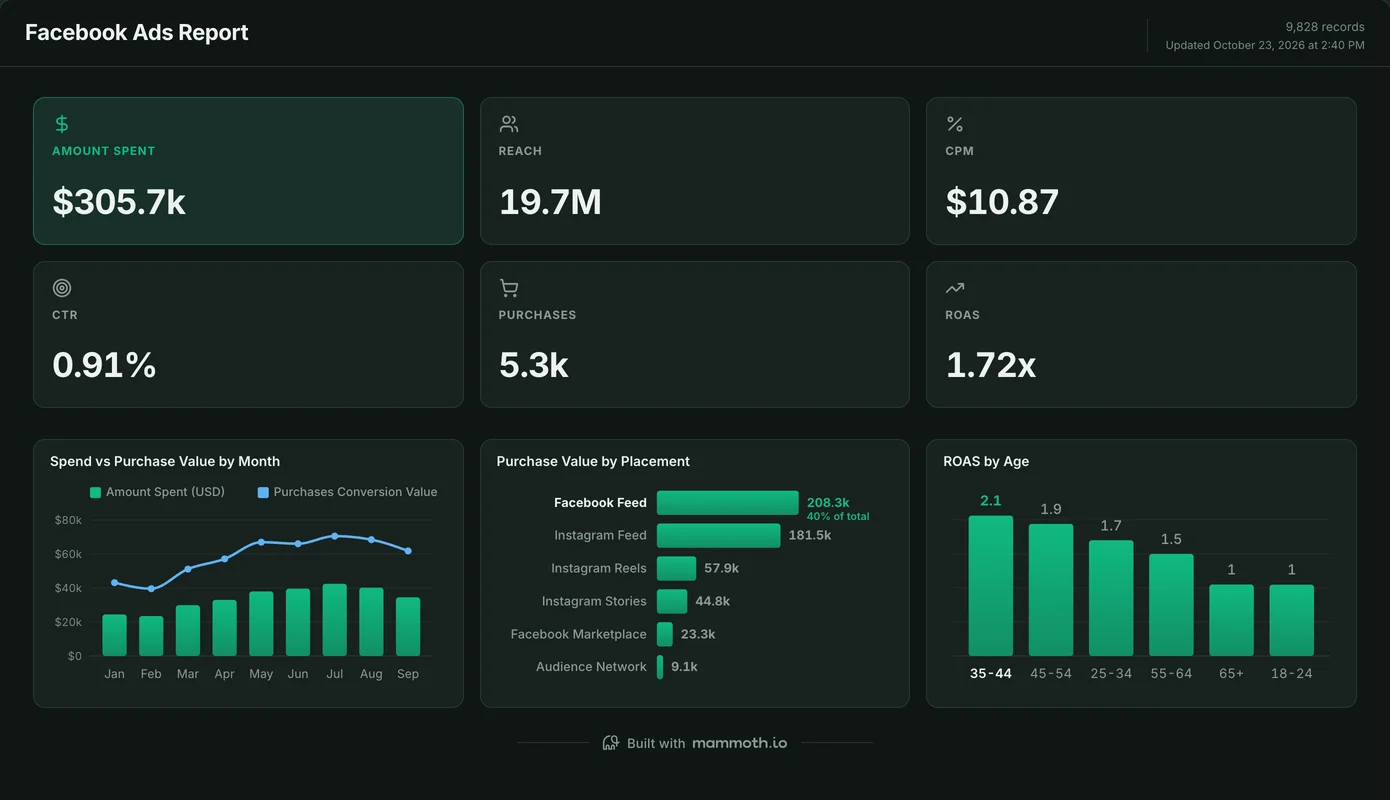The width and height of the screenshot is (1390, 800).
Task: Click the Facebook Ads Report title
Action: [x=137, y=32]
